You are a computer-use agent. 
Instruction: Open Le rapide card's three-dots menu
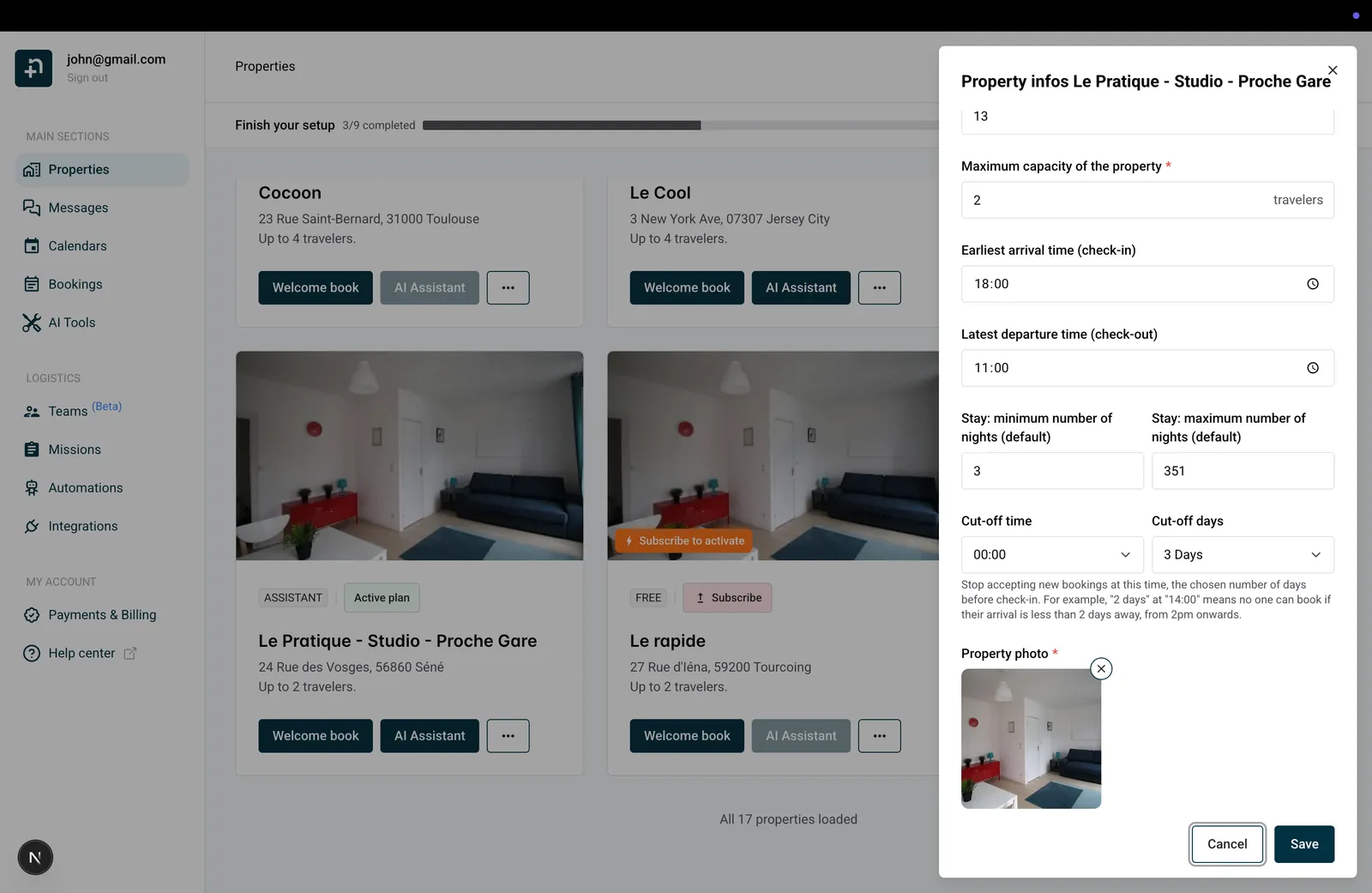(x=879, y=736)
